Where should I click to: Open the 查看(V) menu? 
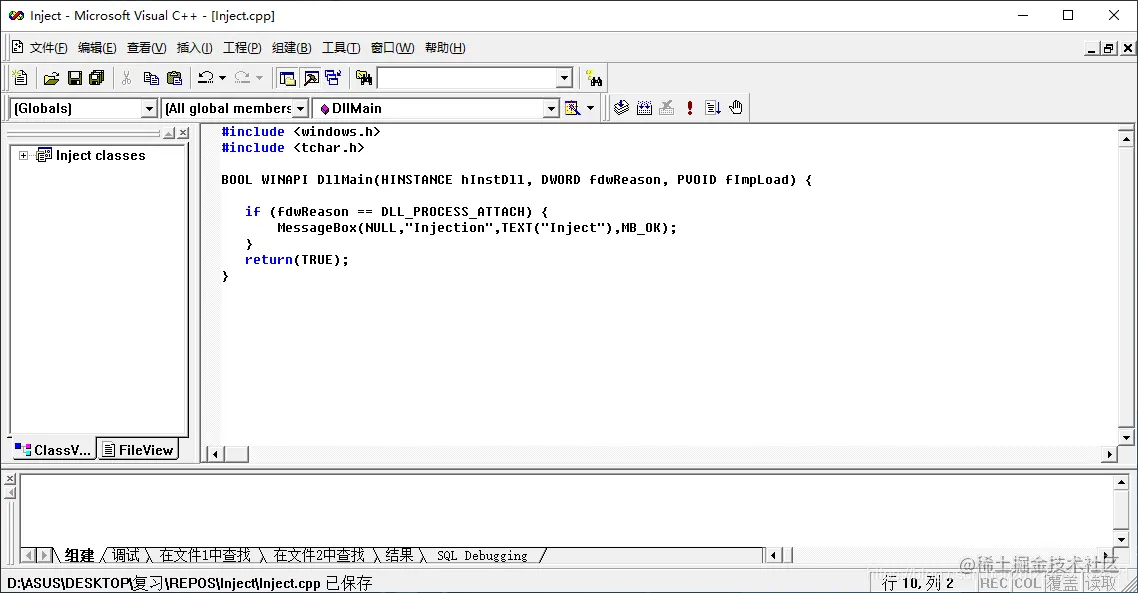click(147, 48)
